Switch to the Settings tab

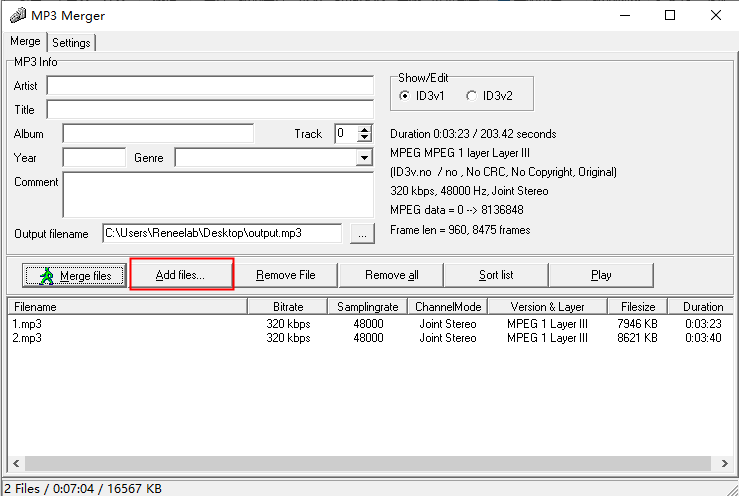(x=71, y=43)
